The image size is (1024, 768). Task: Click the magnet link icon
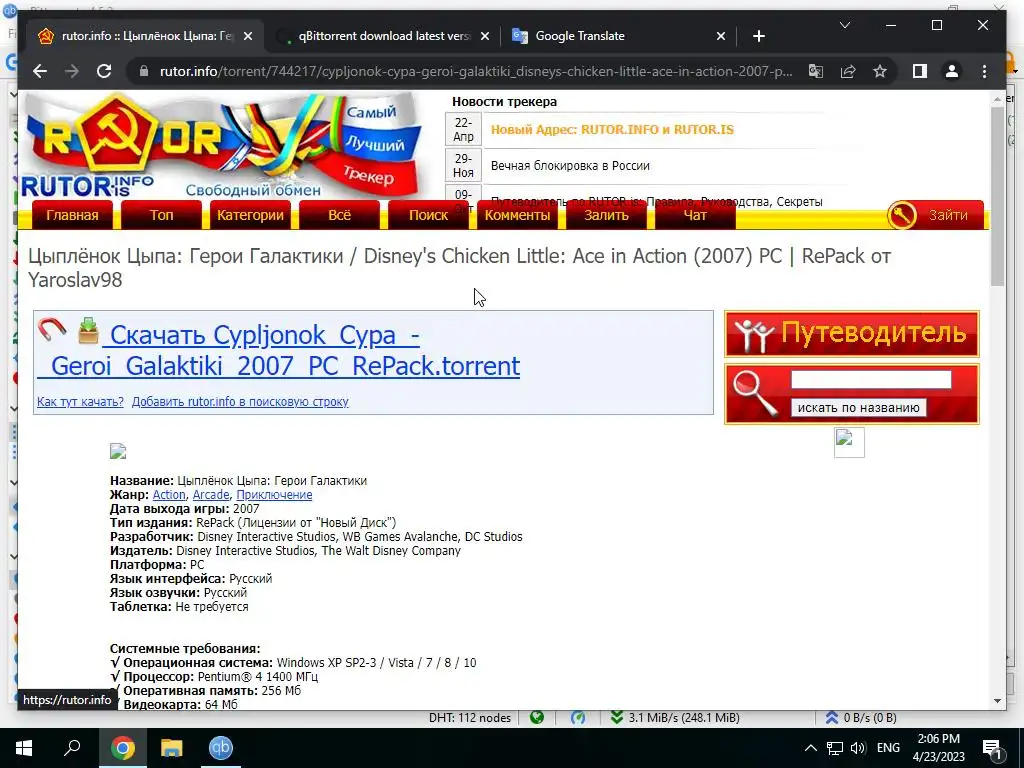point(52,330)
